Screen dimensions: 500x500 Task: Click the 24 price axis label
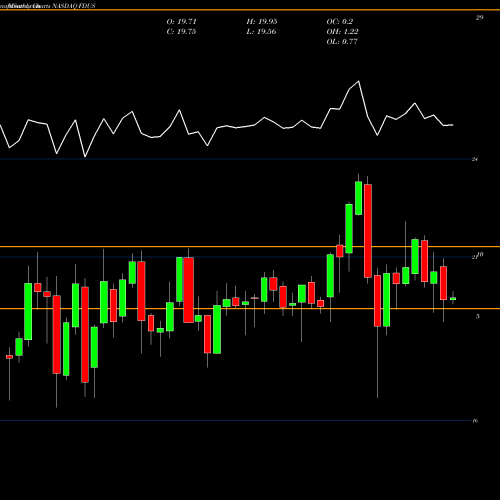tap(475, 159)
